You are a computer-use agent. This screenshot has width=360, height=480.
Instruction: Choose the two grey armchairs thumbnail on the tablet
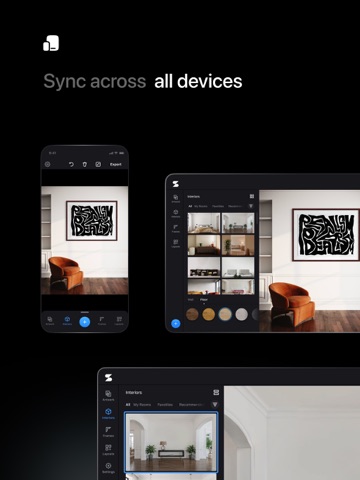tap(238, 267)
